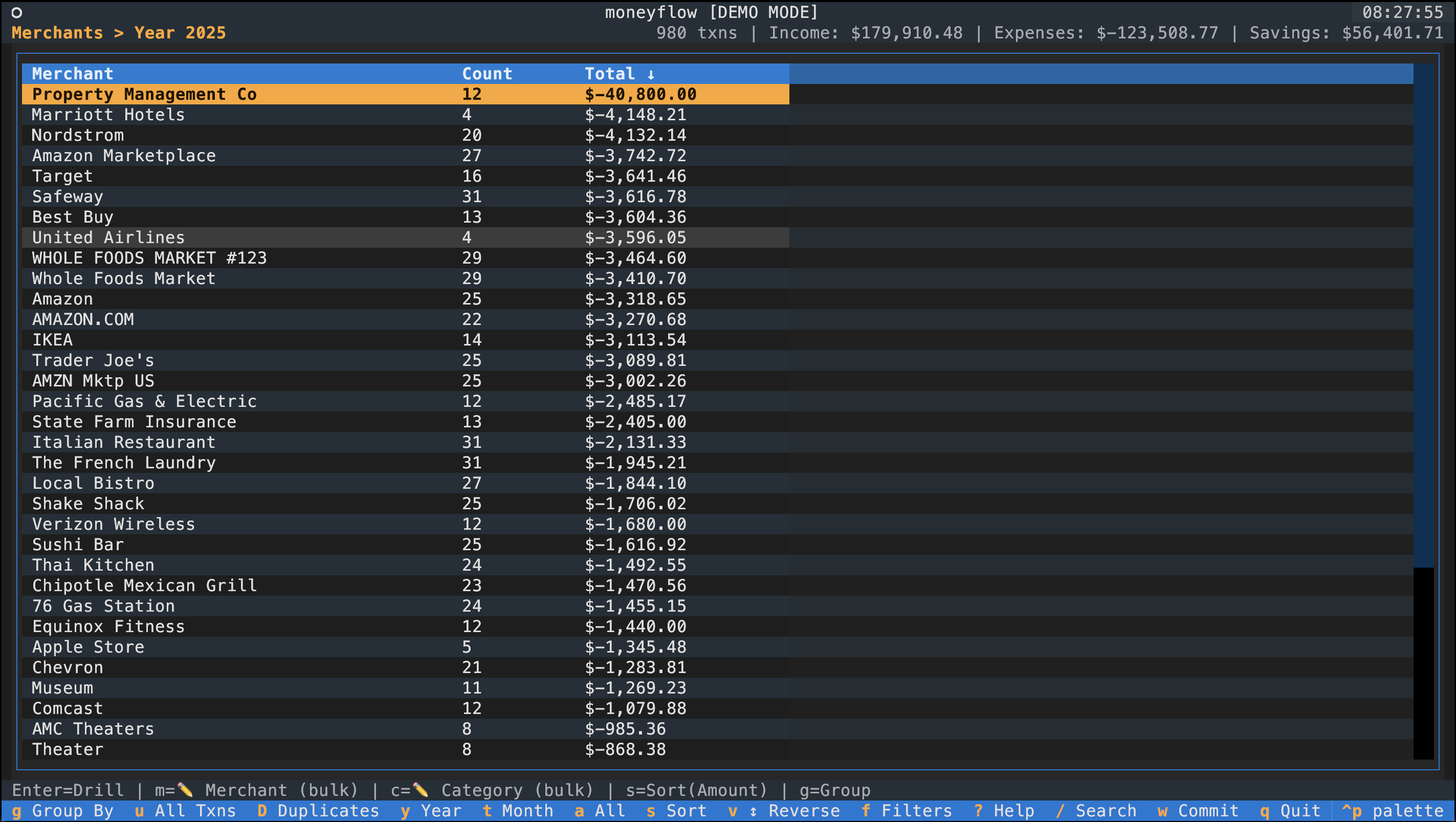Click the circle icon in top-left corner
Viewport: 1456px width, 822px height.
[16, 12]
